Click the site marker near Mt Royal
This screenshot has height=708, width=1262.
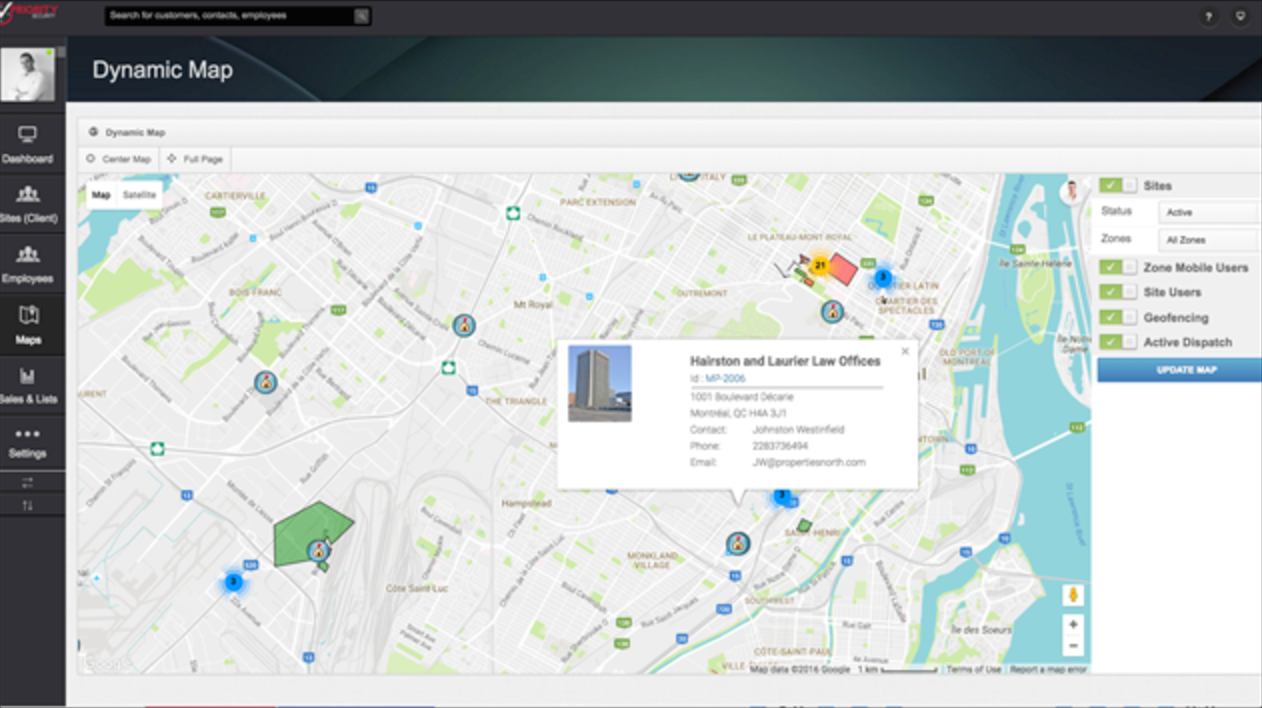coord(463,325)
